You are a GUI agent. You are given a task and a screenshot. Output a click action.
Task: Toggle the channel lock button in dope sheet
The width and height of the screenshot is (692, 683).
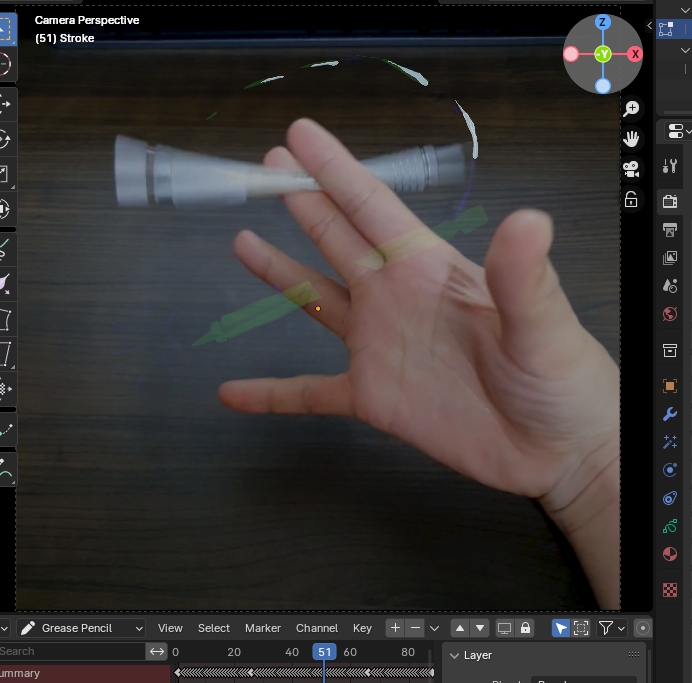(525, 628)
